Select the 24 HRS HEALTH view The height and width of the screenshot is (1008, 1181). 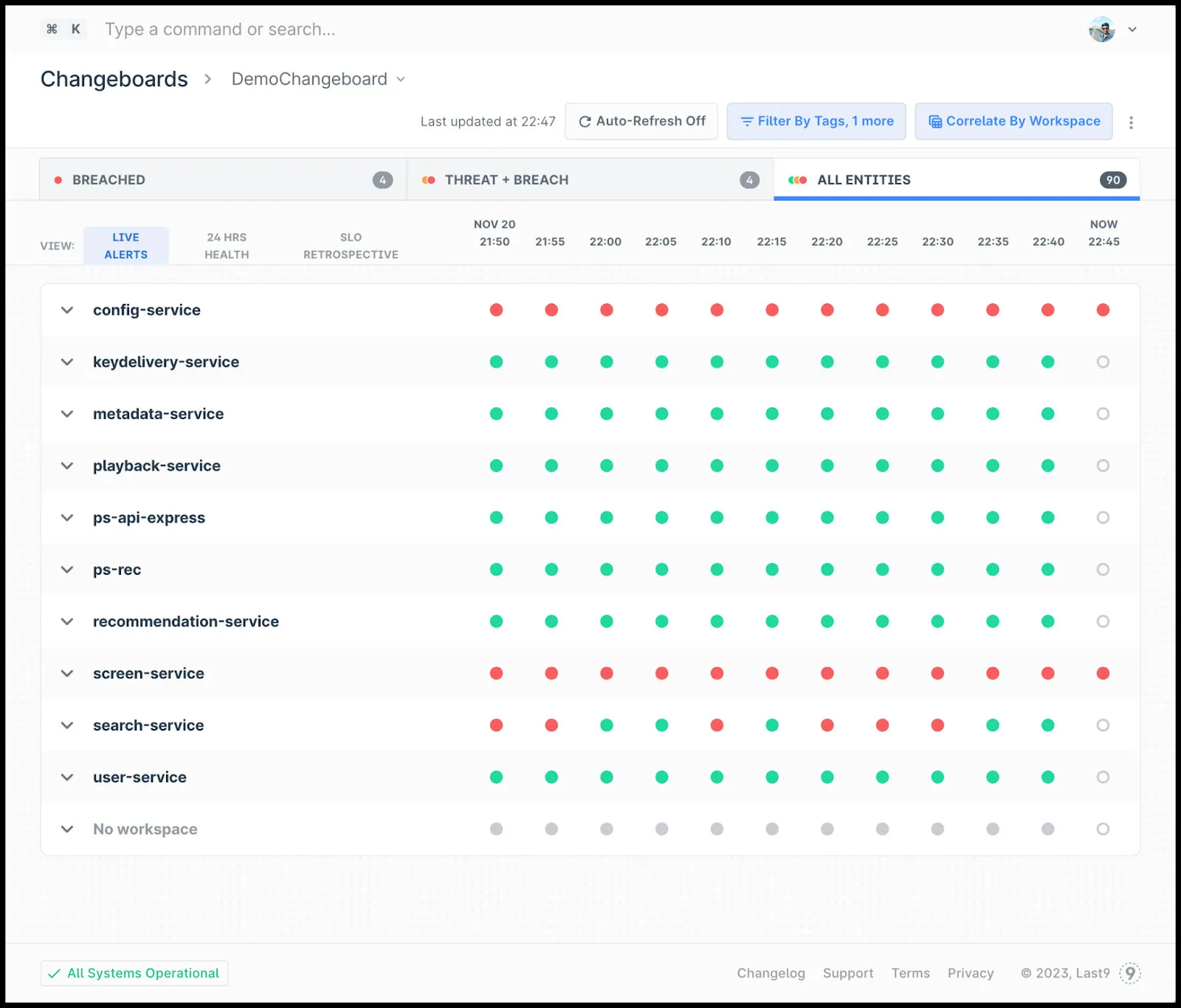(x=227, y=246)
